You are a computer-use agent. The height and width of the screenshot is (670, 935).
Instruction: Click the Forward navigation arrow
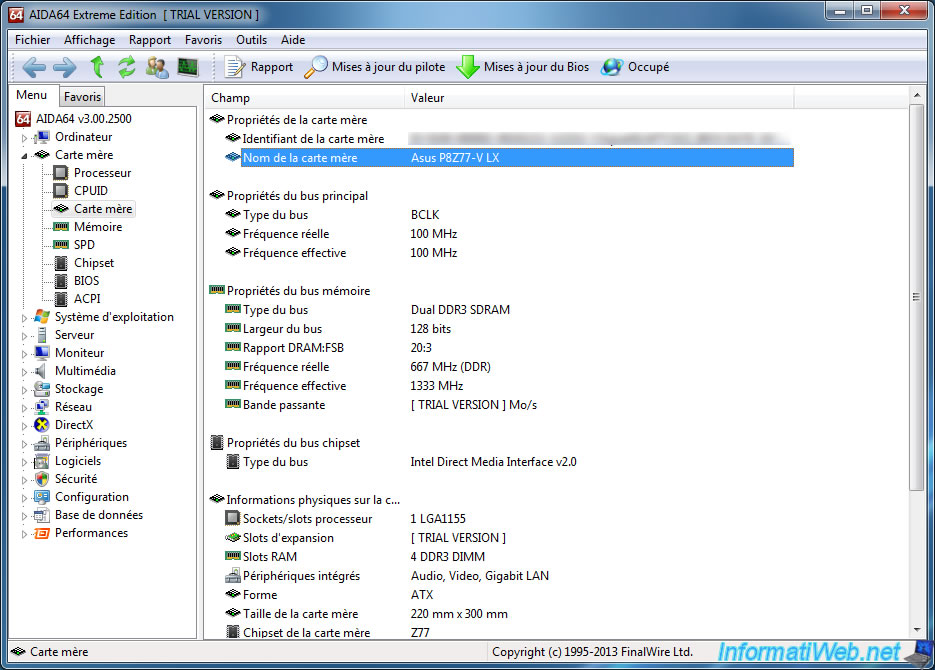click(64, 67)
